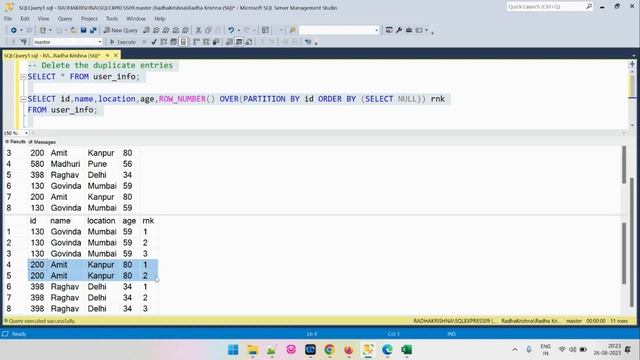This screenshot has width=640, height=360.
Task: Click the Quick Launch search magnifier
Action: 589,7
